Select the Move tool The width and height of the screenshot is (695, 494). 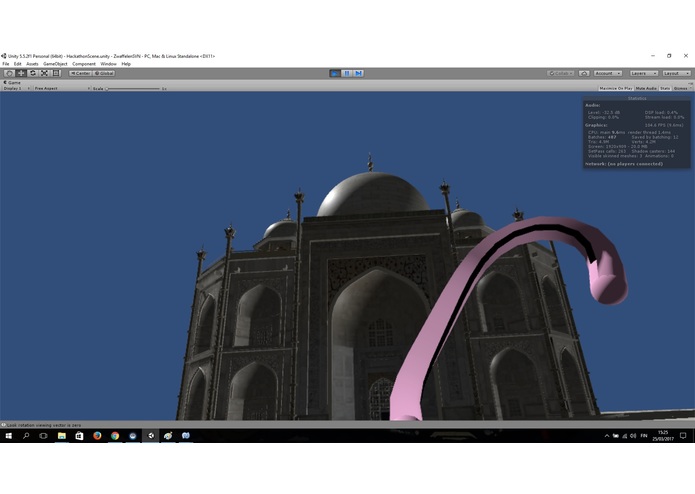(x=21, y=73)
